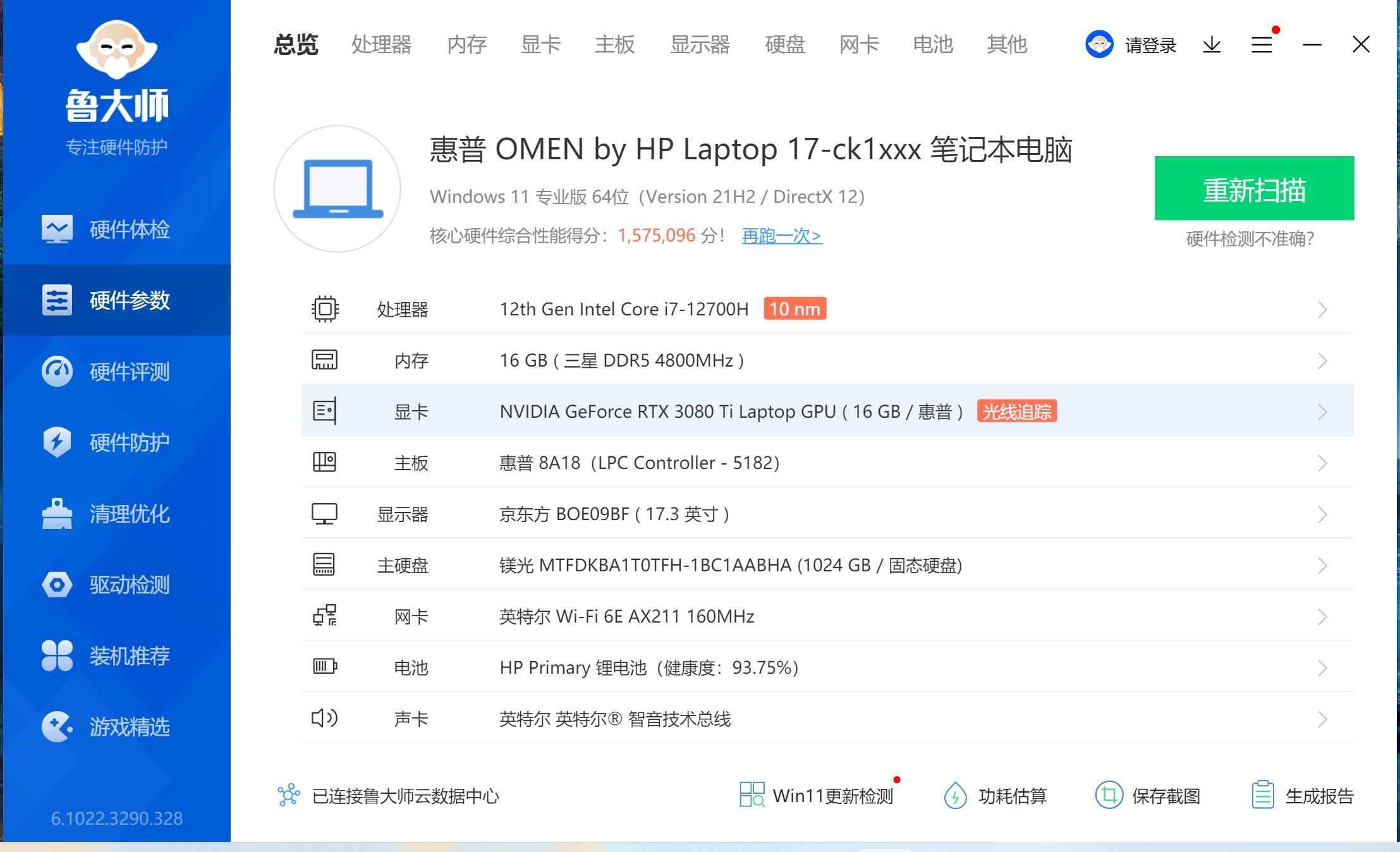1400x852 pixels.
Task: Open 硬件防护 shield icon
Action: (x=57, y=442)
